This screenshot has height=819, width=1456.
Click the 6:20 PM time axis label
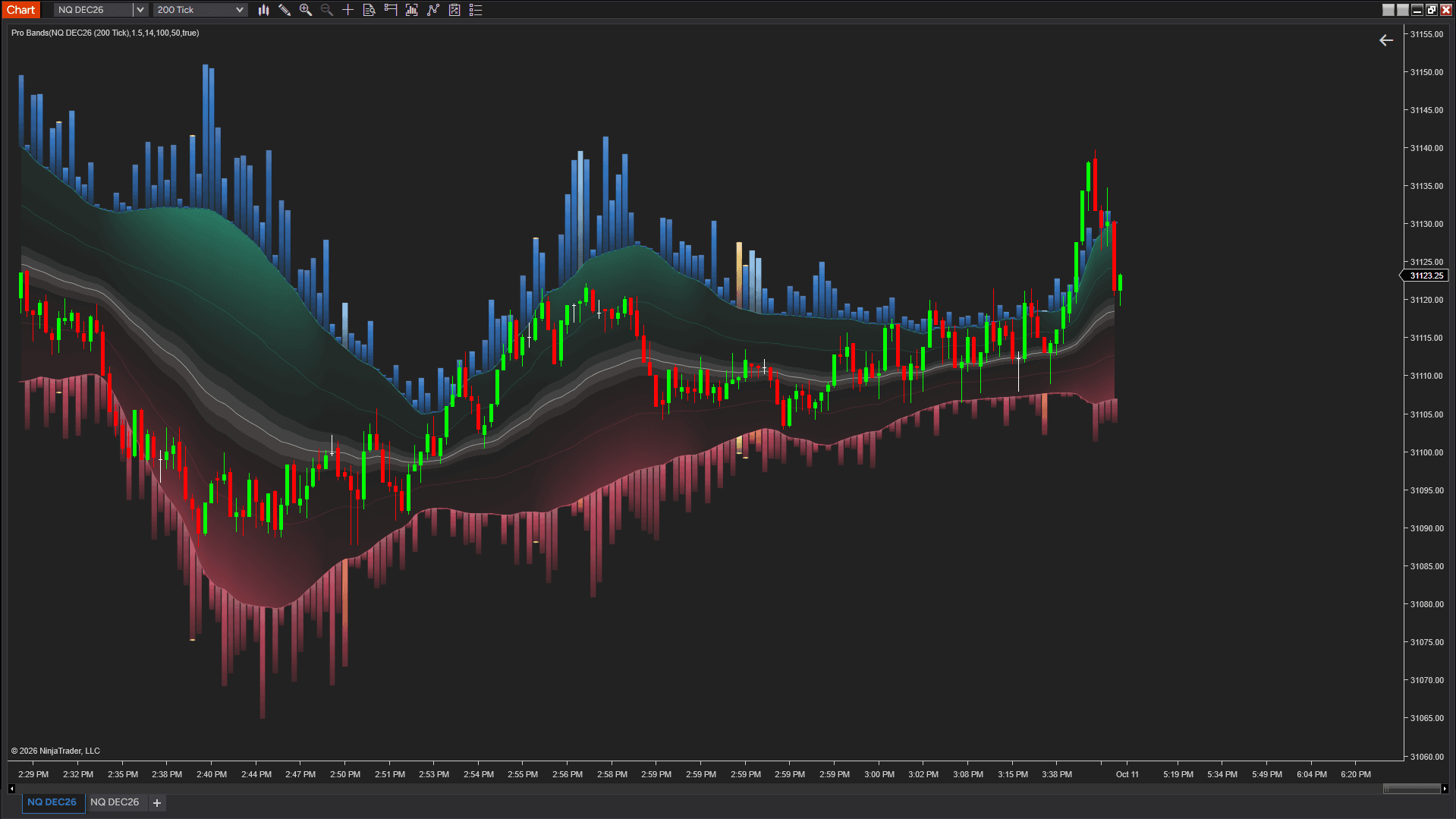[x=1356, y=775]
